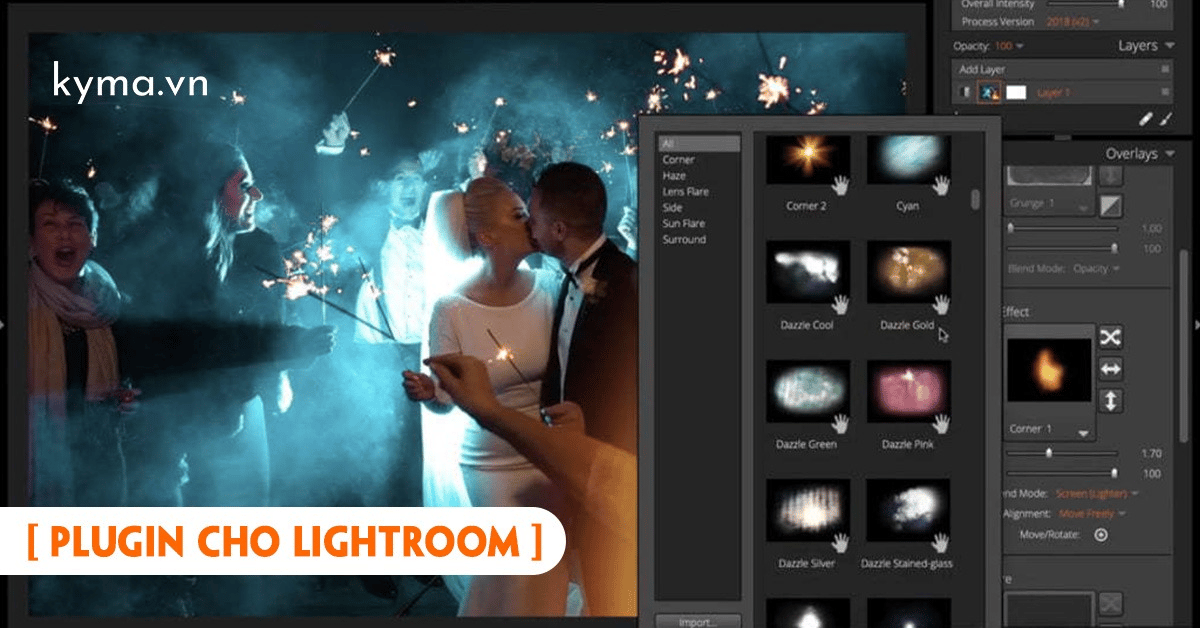
Task: Choose the Dazzle Cool overlay thumbnail
Action: tap(808, 272)
